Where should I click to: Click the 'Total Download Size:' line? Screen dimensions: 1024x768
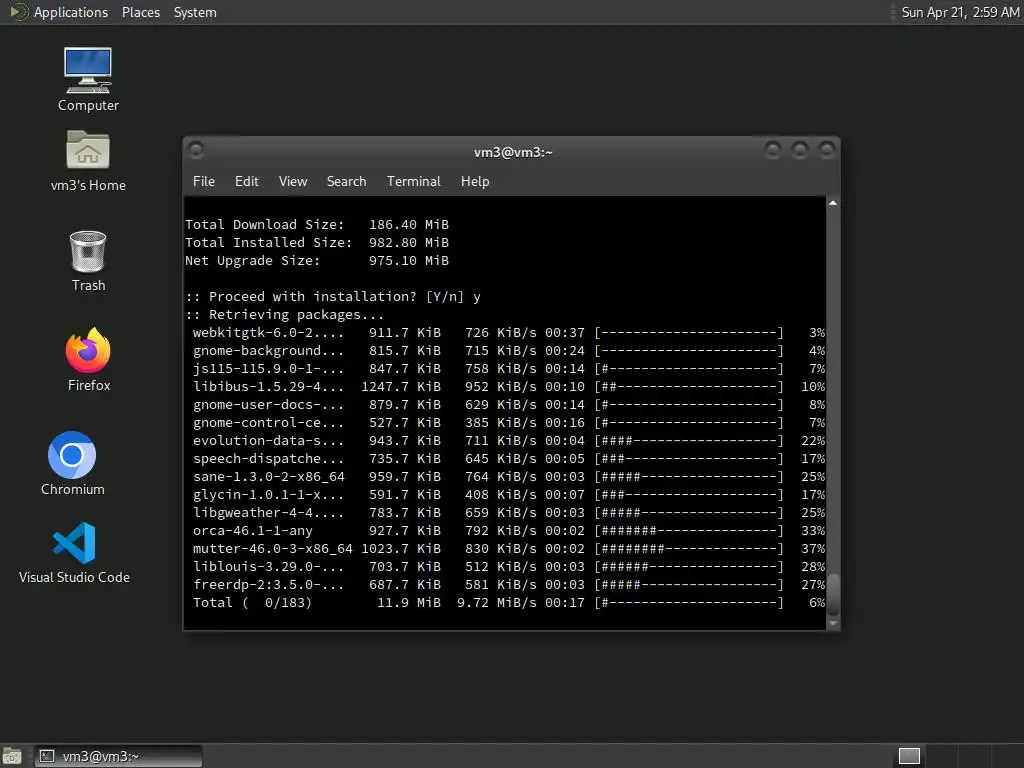coord(317,225)
